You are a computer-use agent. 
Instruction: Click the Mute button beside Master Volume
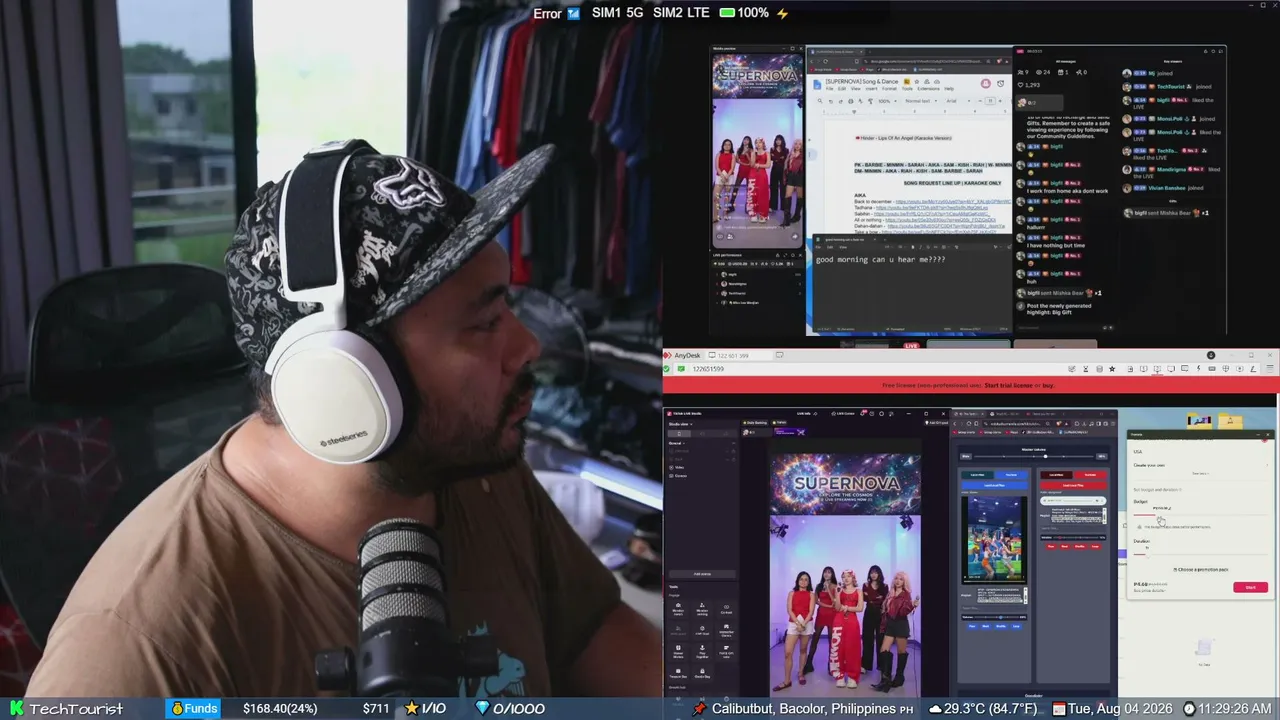point(967,457)
